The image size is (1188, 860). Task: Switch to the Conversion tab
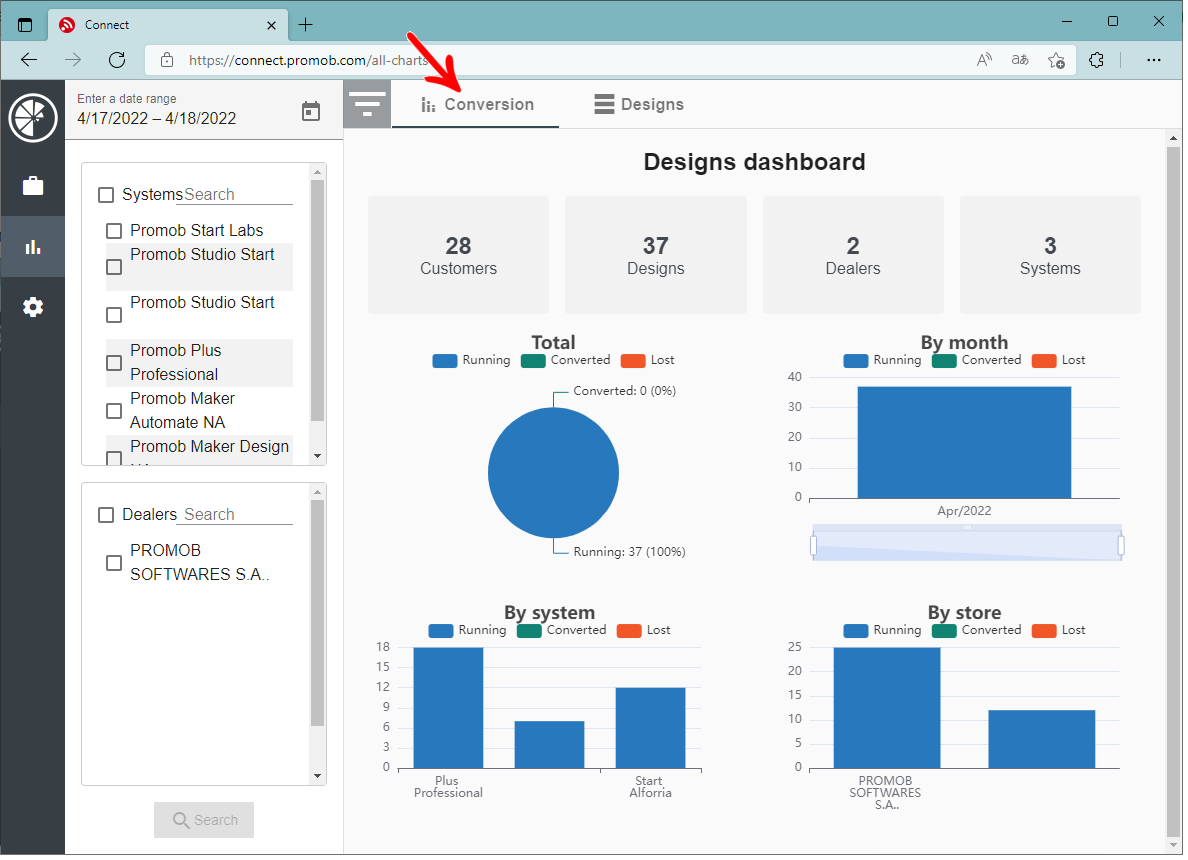(477, 105)
